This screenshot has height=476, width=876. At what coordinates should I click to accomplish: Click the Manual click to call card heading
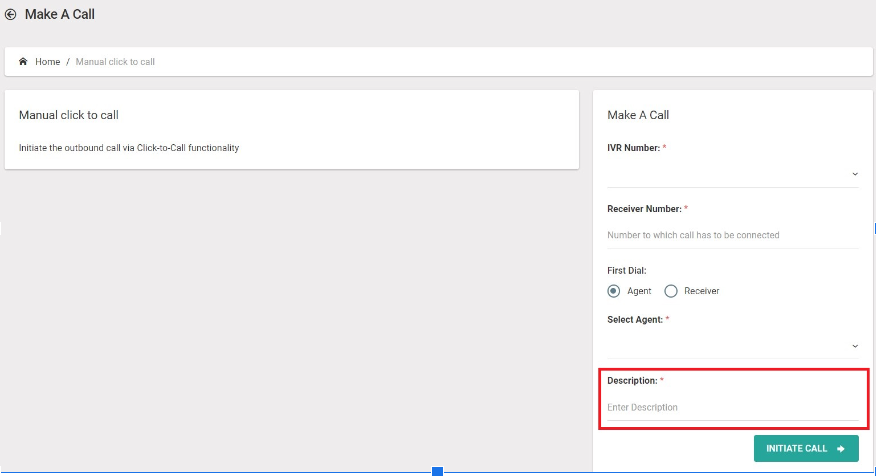coord(69,115)
